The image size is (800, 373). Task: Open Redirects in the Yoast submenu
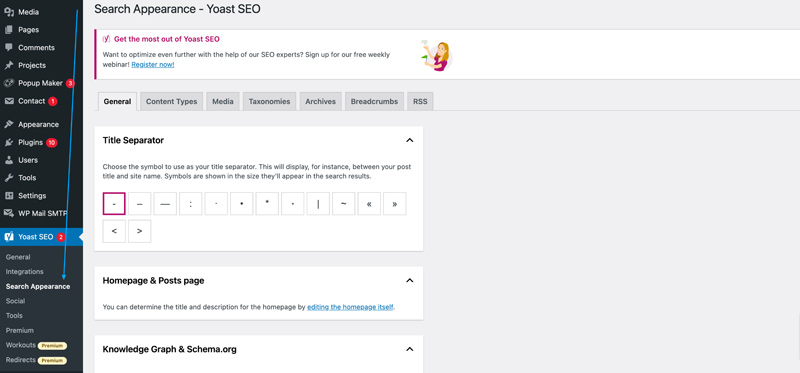(21, 360)
